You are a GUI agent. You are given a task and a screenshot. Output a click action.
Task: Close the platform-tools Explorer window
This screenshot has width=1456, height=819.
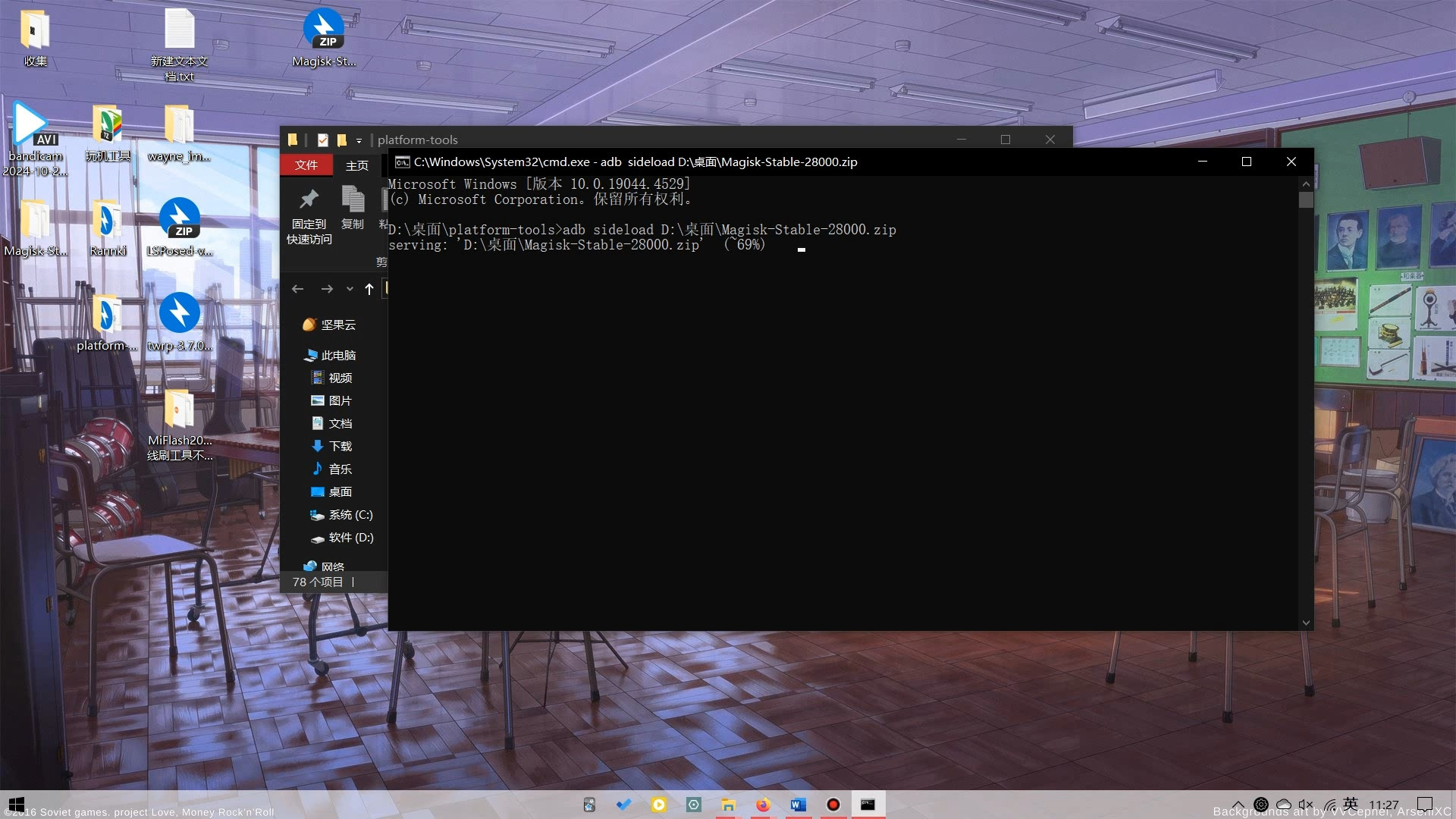(1050, 140)
